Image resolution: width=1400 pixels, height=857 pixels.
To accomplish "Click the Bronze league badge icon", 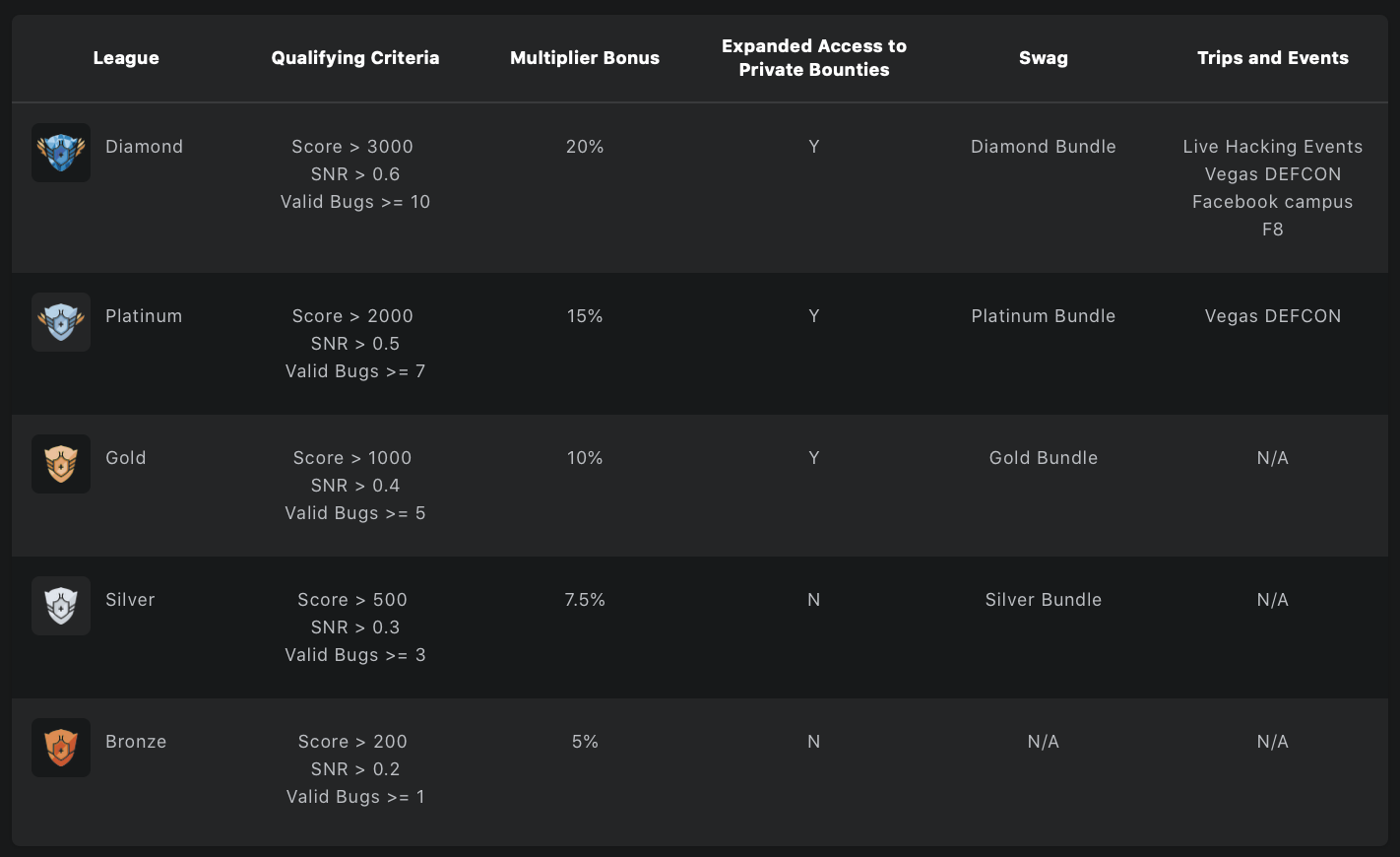I will click(x=61, y=748).
